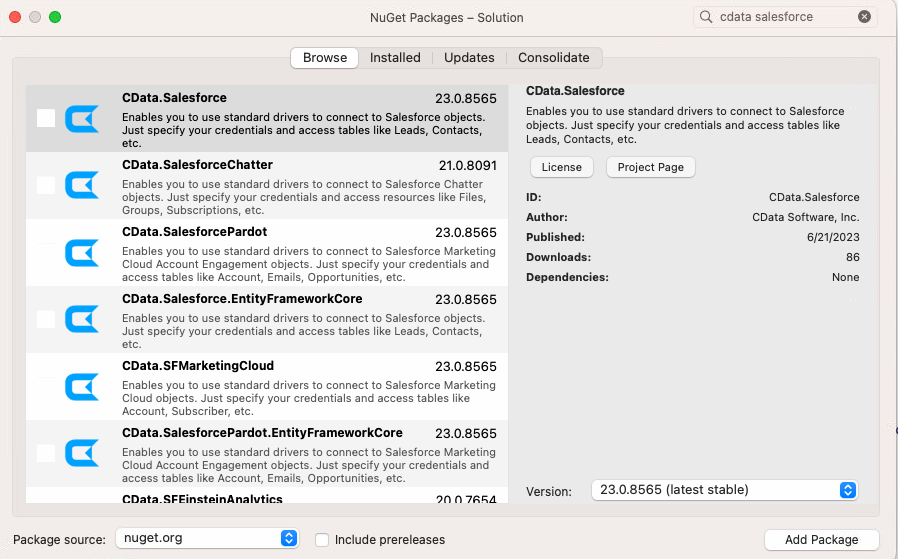Click the Dependencies value None
898x559 pixels.
click(x=845, y=277)
